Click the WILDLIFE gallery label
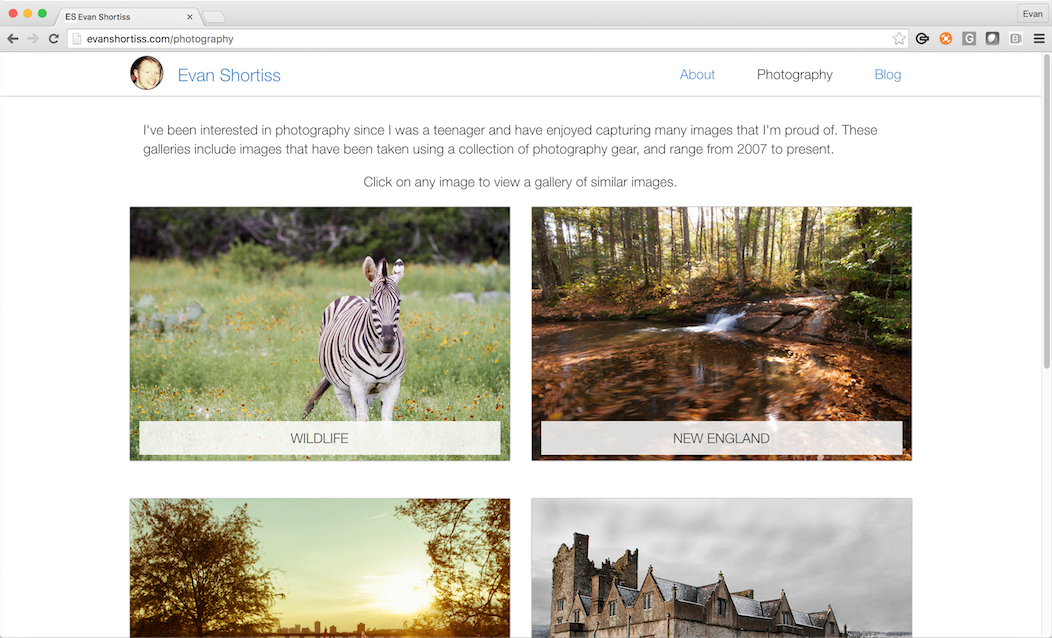This screenshot has height=638, width=1052. tap(319, 438)
